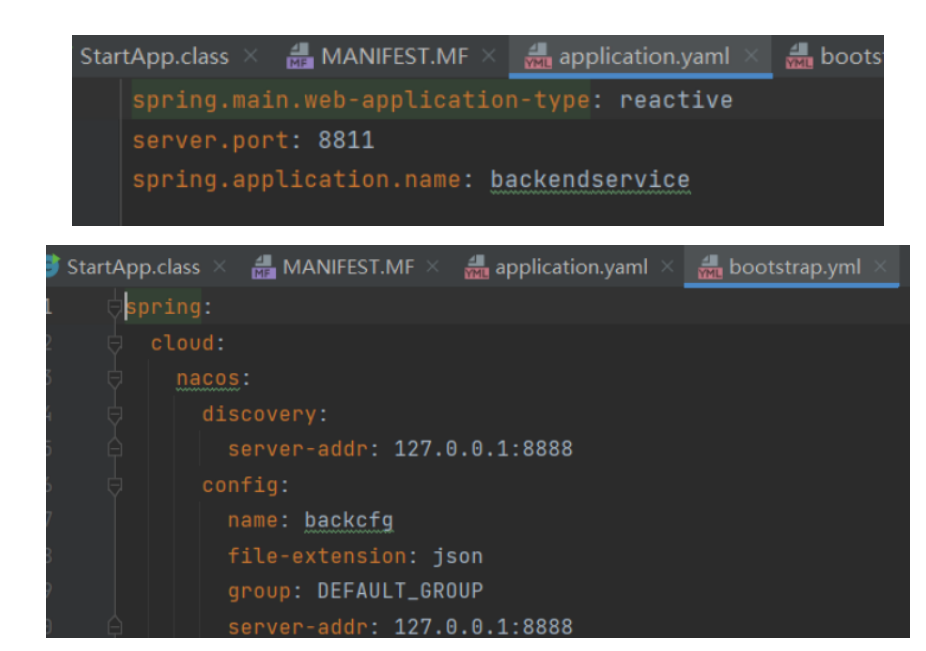Click the 'name' key under config
The width and height of the screenshot is (926, 651).
[253, 520]
